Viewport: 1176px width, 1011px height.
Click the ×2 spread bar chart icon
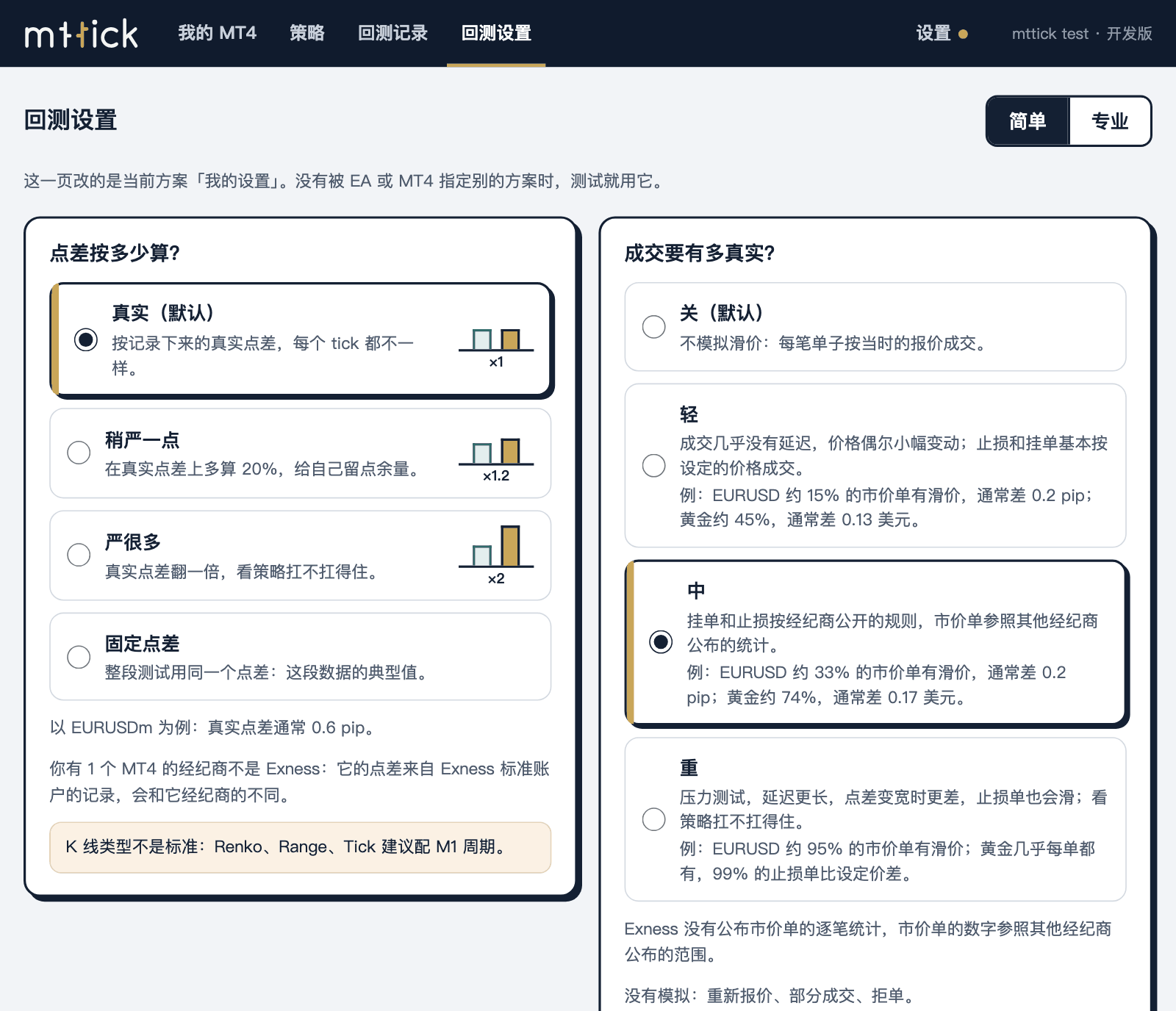[x=496, y=555]
